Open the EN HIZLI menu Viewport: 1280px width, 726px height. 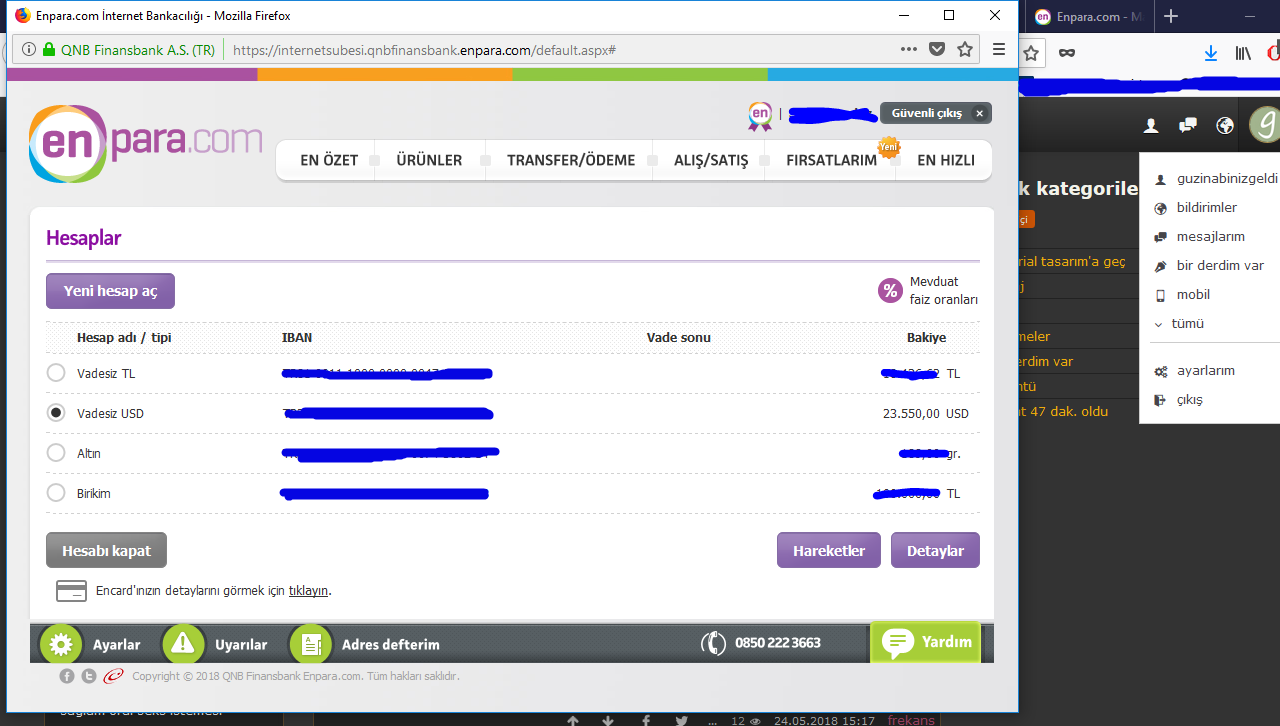click(945, 160)
